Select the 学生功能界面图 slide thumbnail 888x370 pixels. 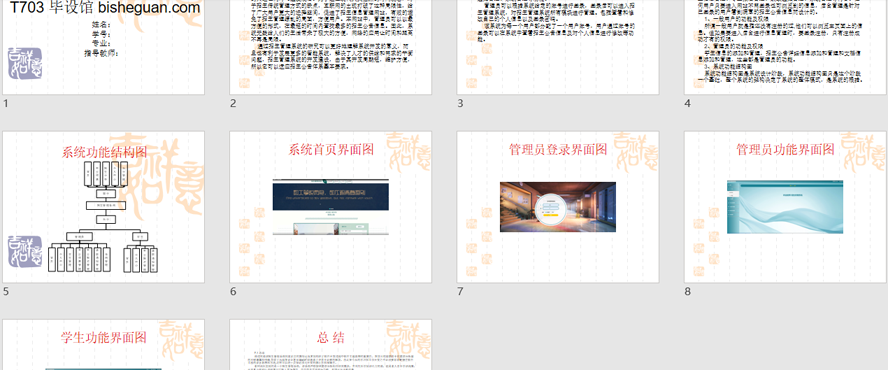104,345
